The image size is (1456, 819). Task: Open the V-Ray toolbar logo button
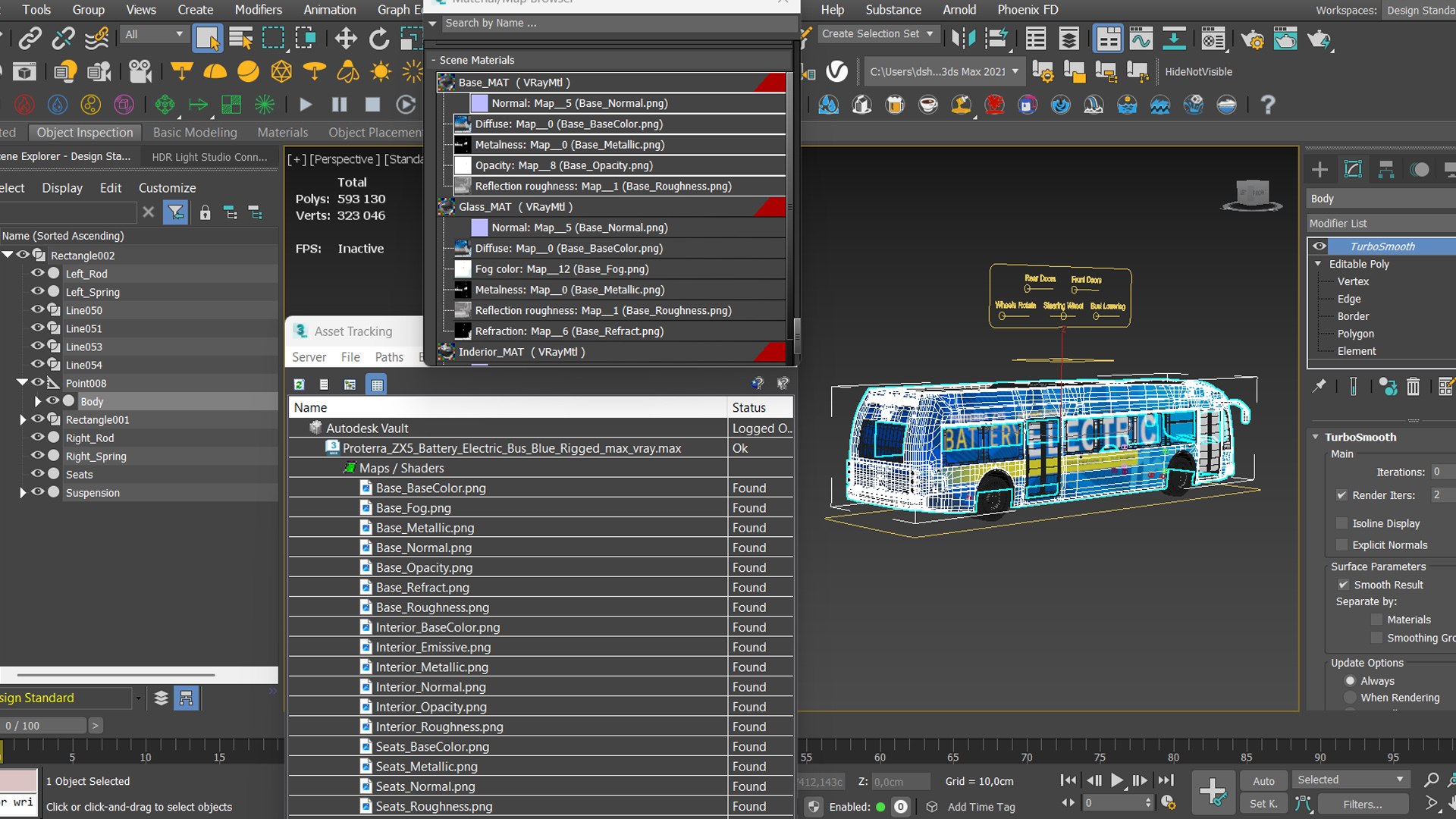[x=836, y=71]
